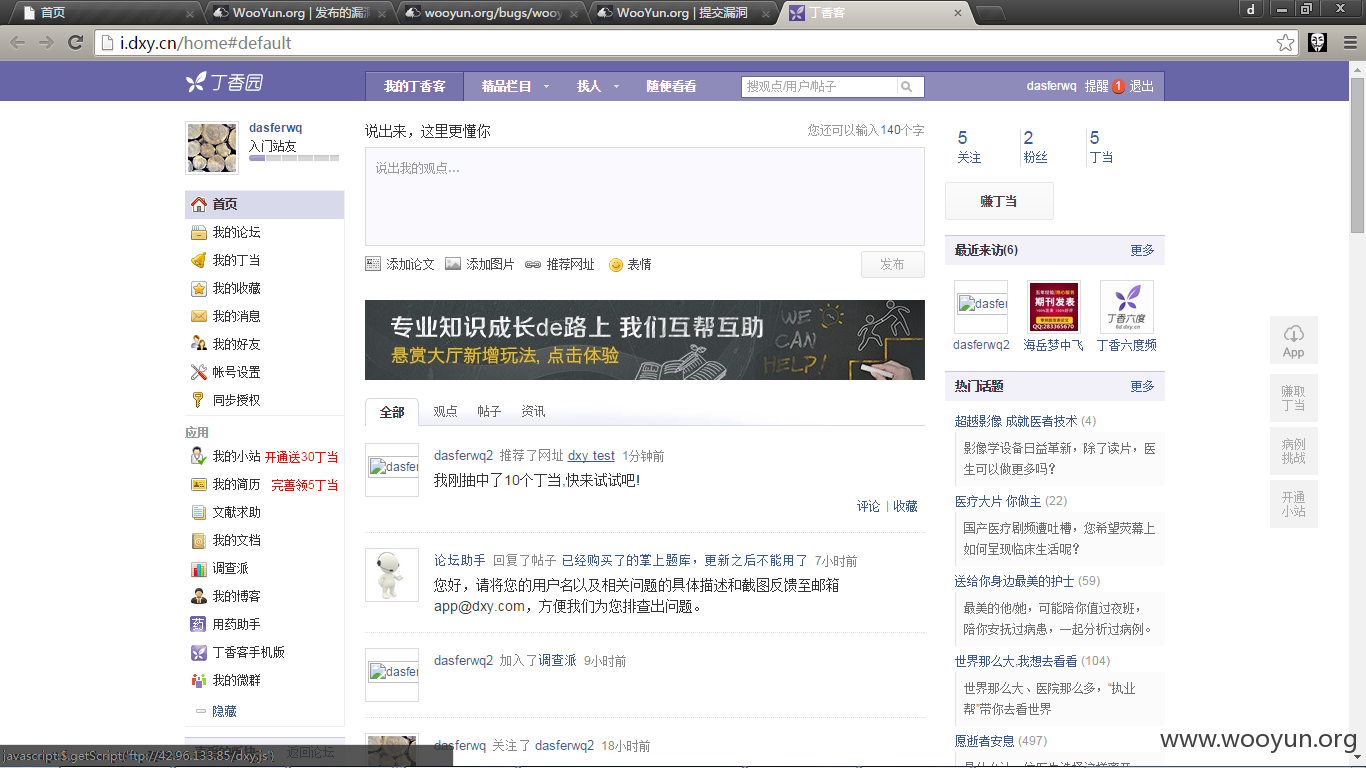Viewport: 1366px width, 768px height.
Task: Click the browser forward arrow
Action: pyautogui.click(x=47, y=42)
